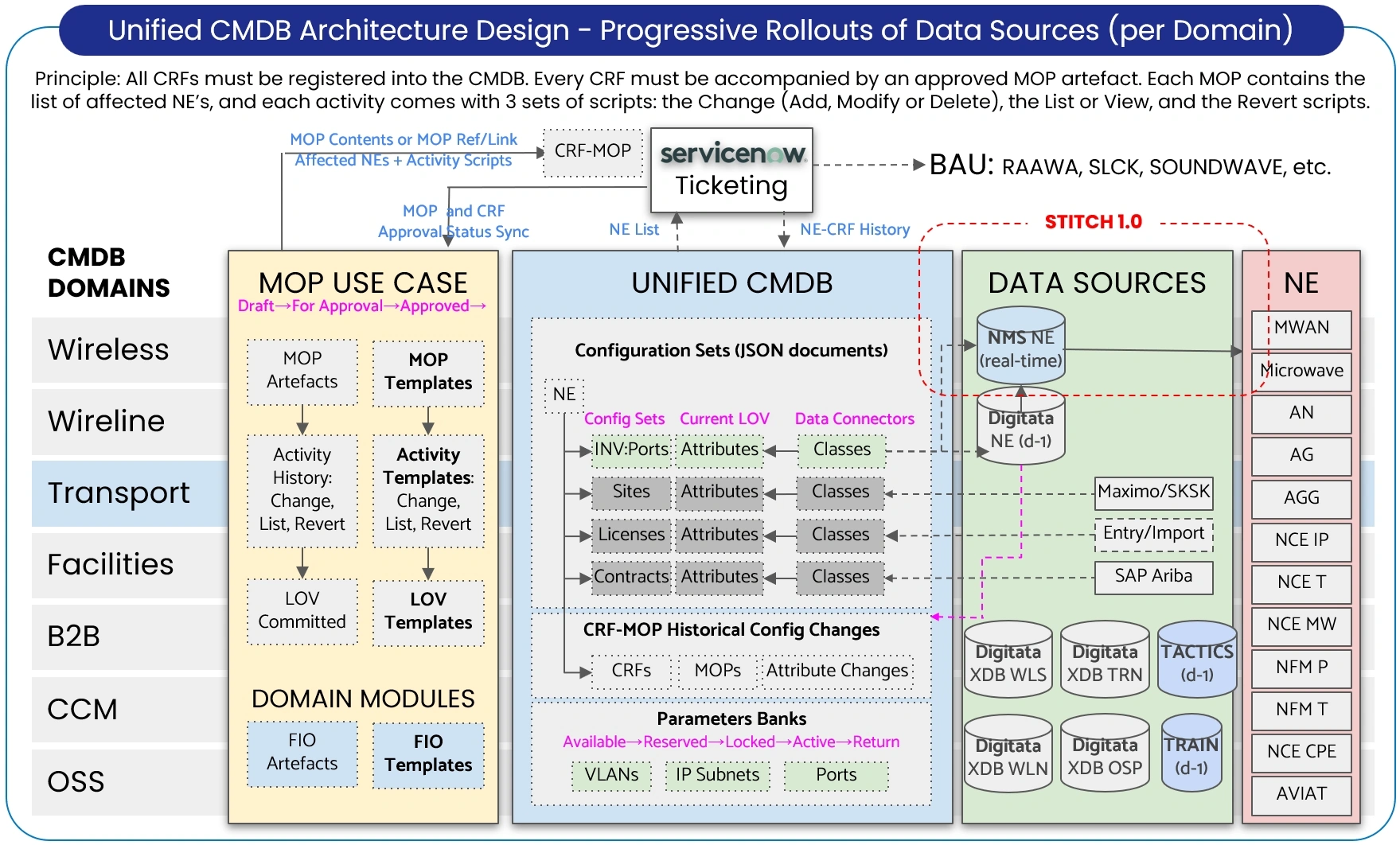Select the Wireless domain row

(130, 350)
